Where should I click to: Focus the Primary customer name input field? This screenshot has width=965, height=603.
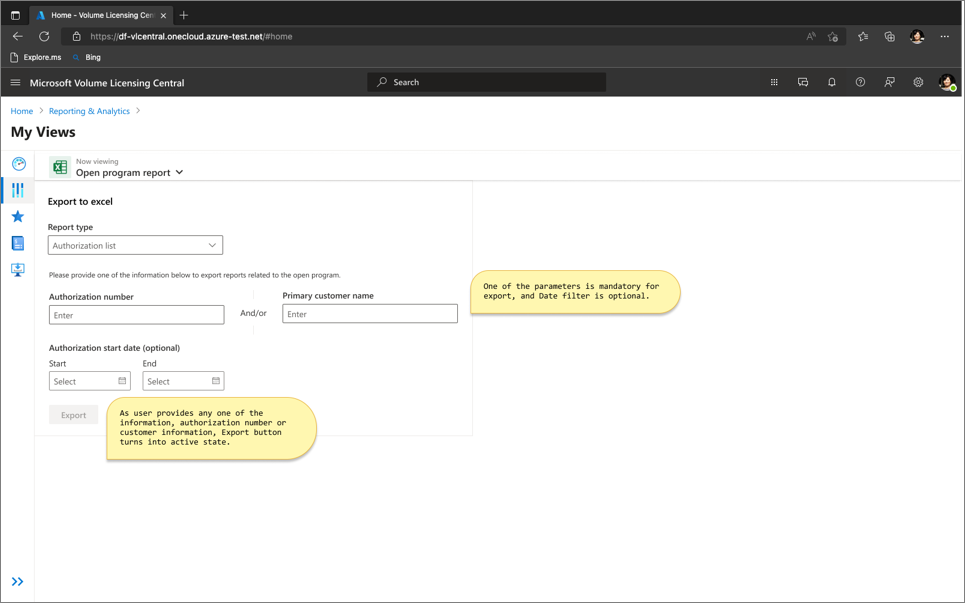pyautogui.click(x=370, y=314)
